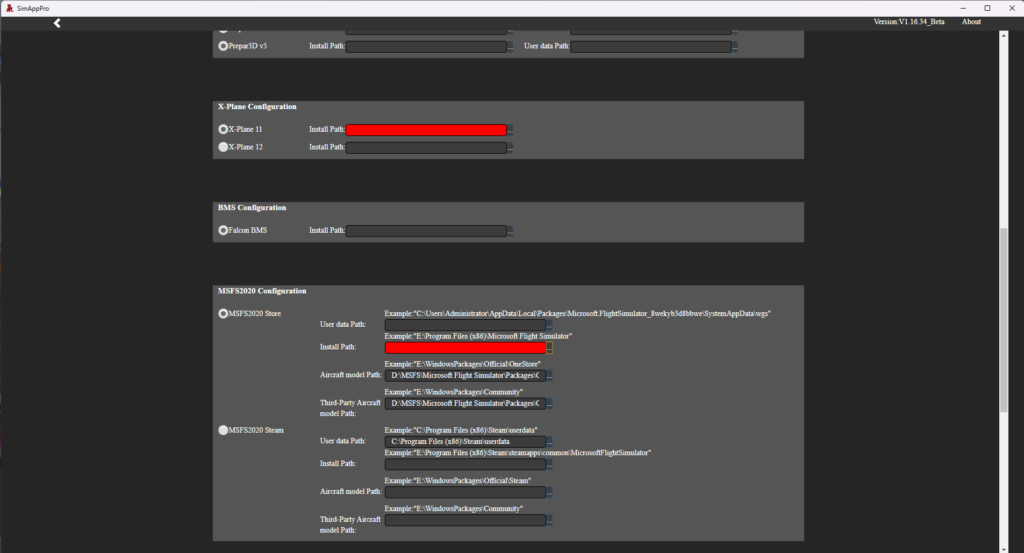Browse for Prepar3D v5 install path
This screenshot has width=1024, height=553.
[x=510, y=47]
